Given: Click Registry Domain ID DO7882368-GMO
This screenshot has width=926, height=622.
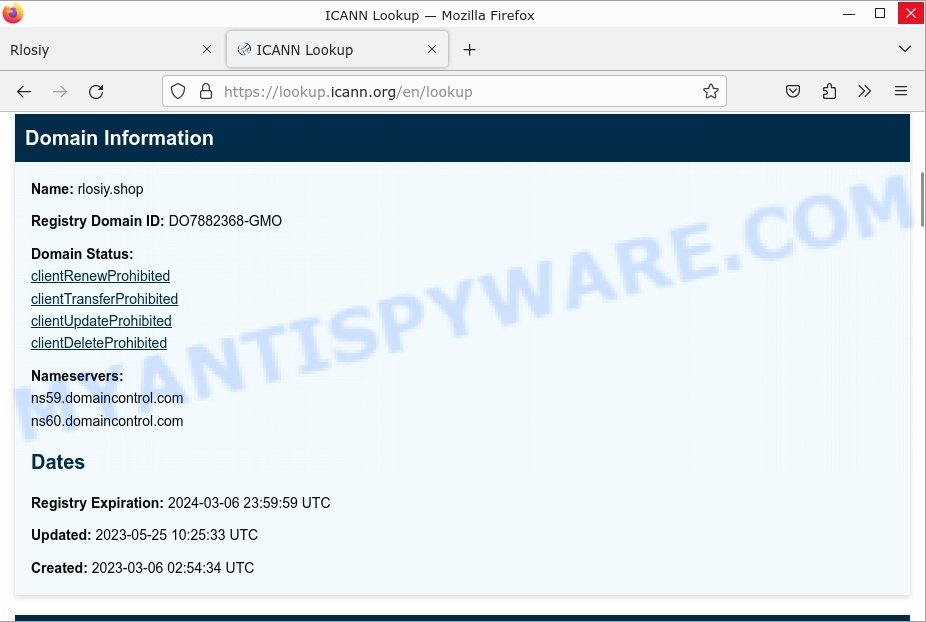Looking at the screenshot, I should point(225,221).
